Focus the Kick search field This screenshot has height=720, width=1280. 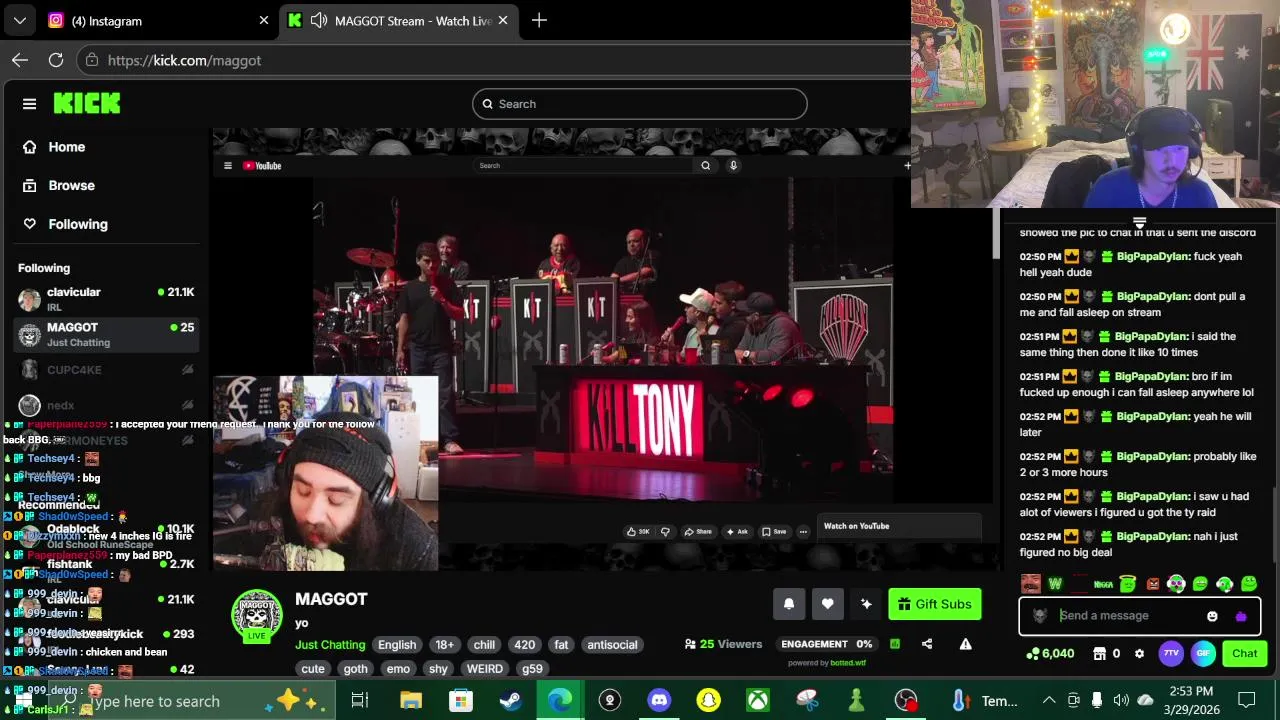(640, 104)
